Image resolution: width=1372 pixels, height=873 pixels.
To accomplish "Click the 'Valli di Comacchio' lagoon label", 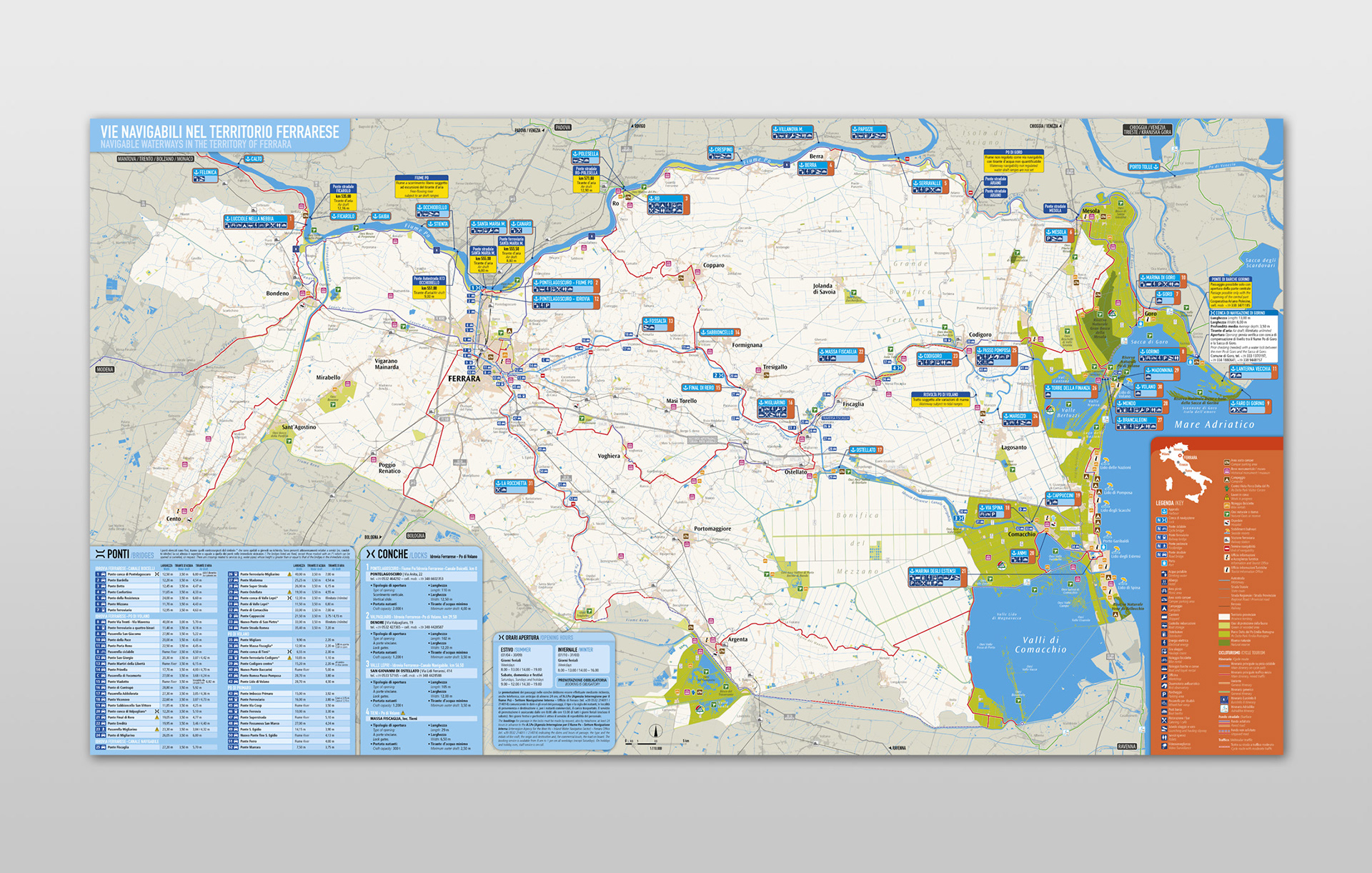I will (1040, 644).
